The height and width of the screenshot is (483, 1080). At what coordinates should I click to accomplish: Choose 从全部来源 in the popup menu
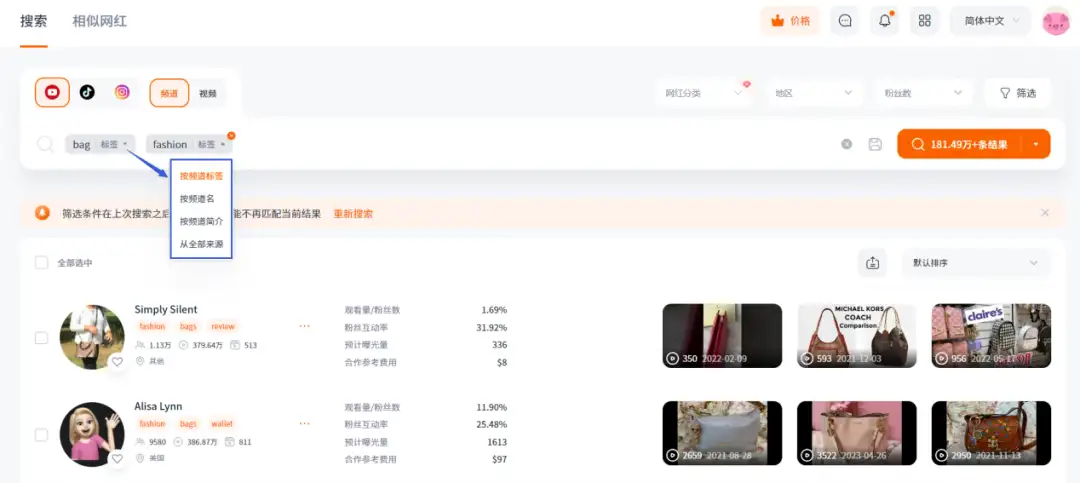click(x=201, y=244)
